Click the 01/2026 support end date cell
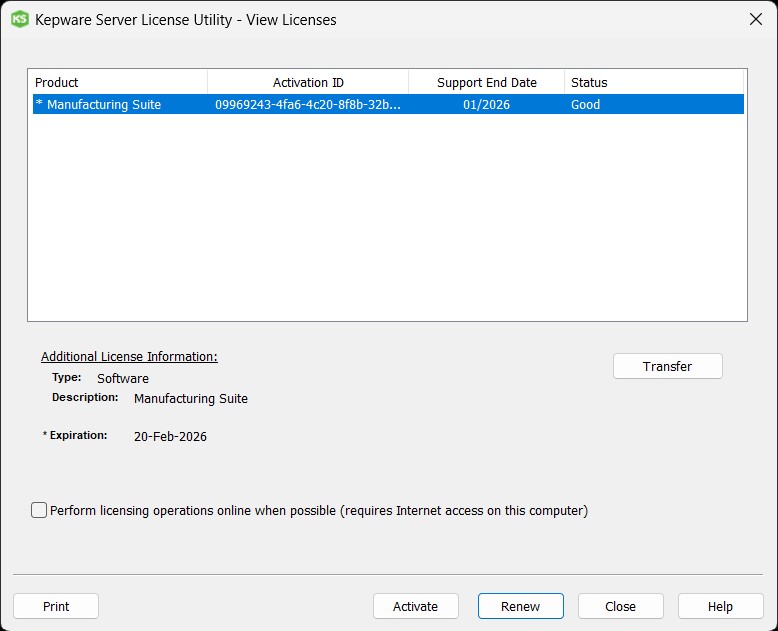Image resolution: width=778 pixels, height=631 pixels. (486, 104)
